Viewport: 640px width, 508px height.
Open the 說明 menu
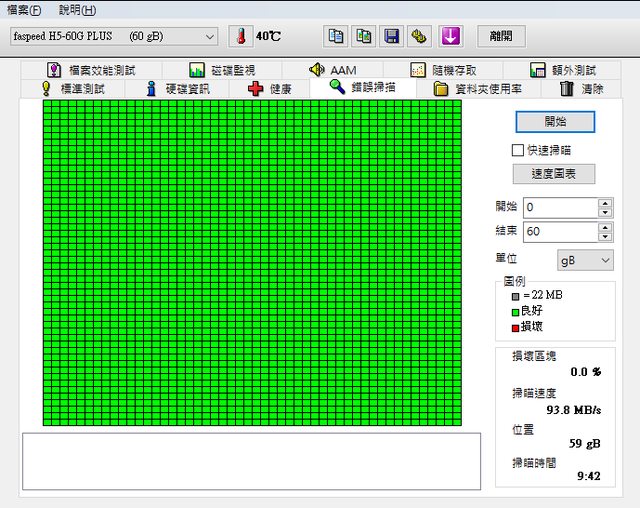(77, 10)
